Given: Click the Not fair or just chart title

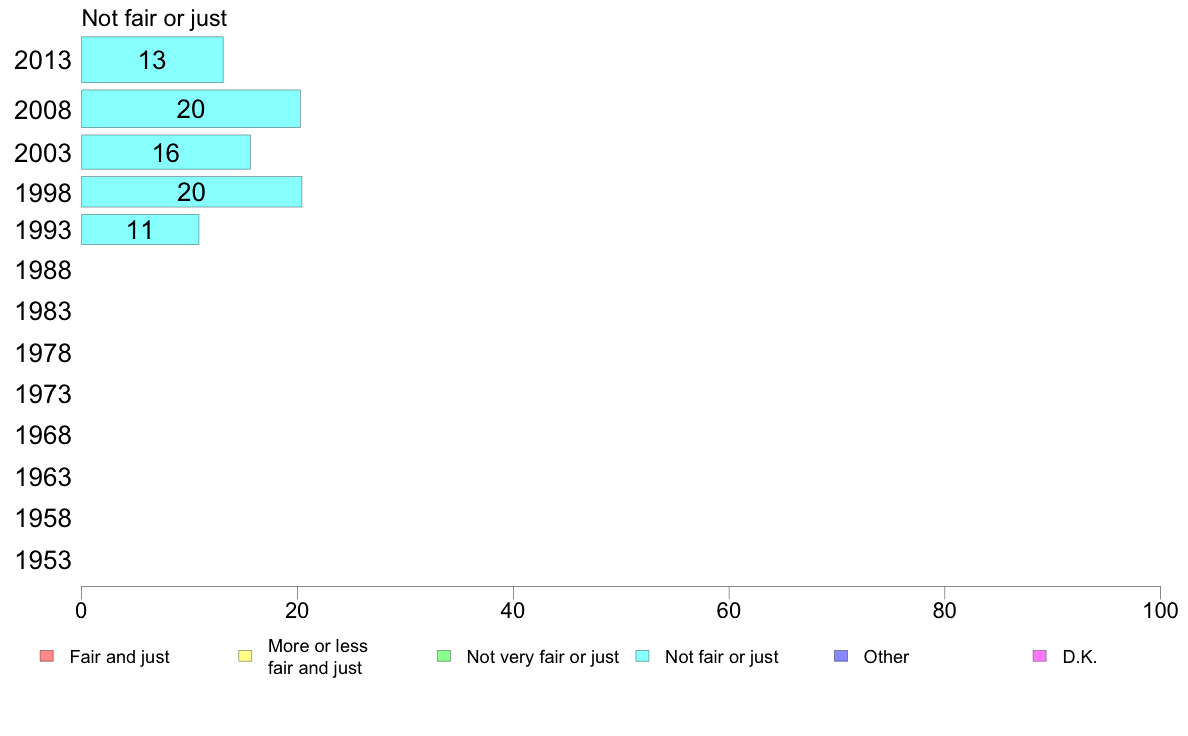Looking at the screenshot, I should tap(155, 18).
